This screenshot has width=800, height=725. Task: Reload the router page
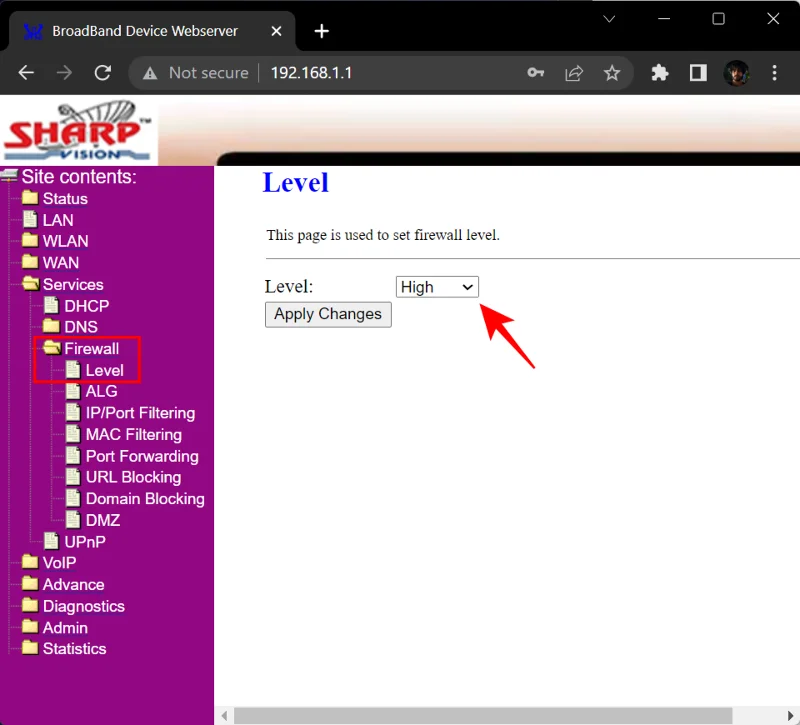[x=102, y=73]
